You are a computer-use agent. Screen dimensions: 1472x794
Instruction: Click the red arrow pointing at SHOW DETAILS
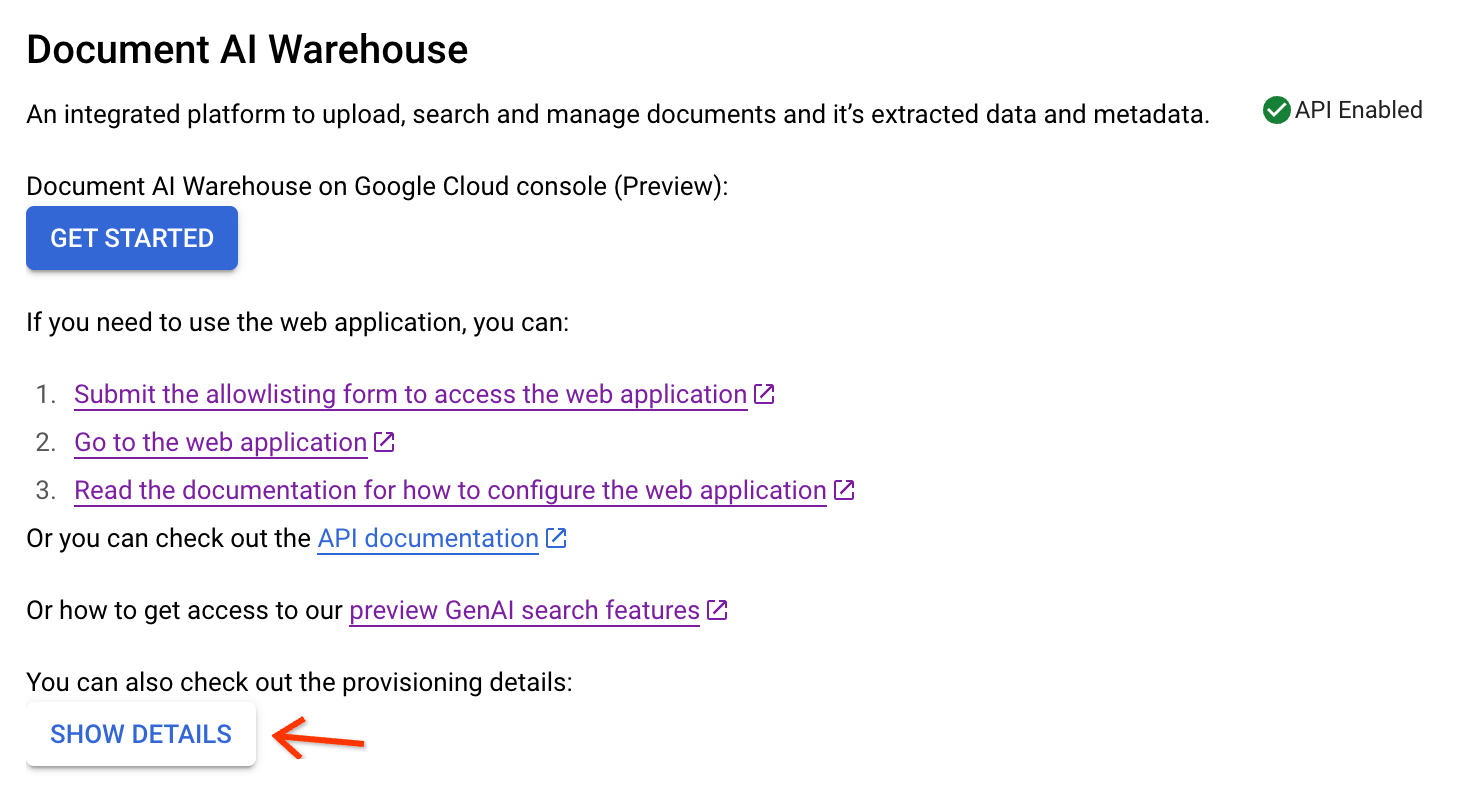click(x=319, y=739)
